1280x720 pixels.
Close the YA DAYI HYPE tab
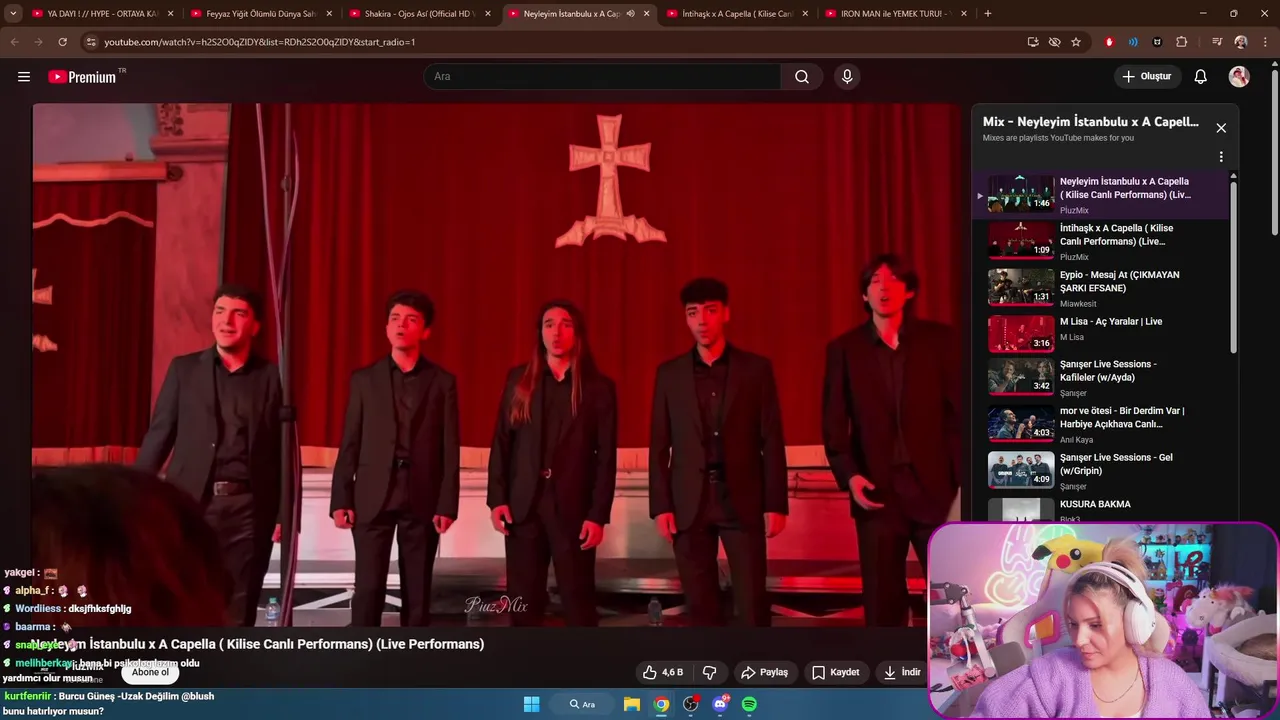click(x=171, y=13)
